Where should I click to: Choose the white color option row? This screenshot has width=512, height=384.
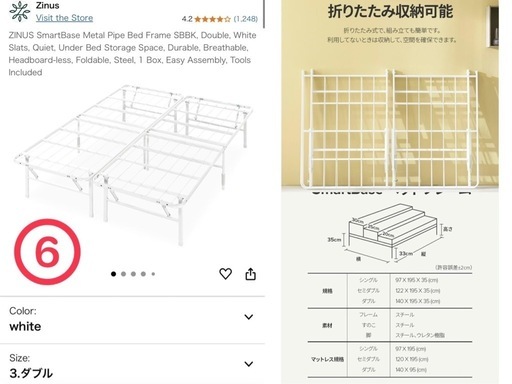point(132,319)
